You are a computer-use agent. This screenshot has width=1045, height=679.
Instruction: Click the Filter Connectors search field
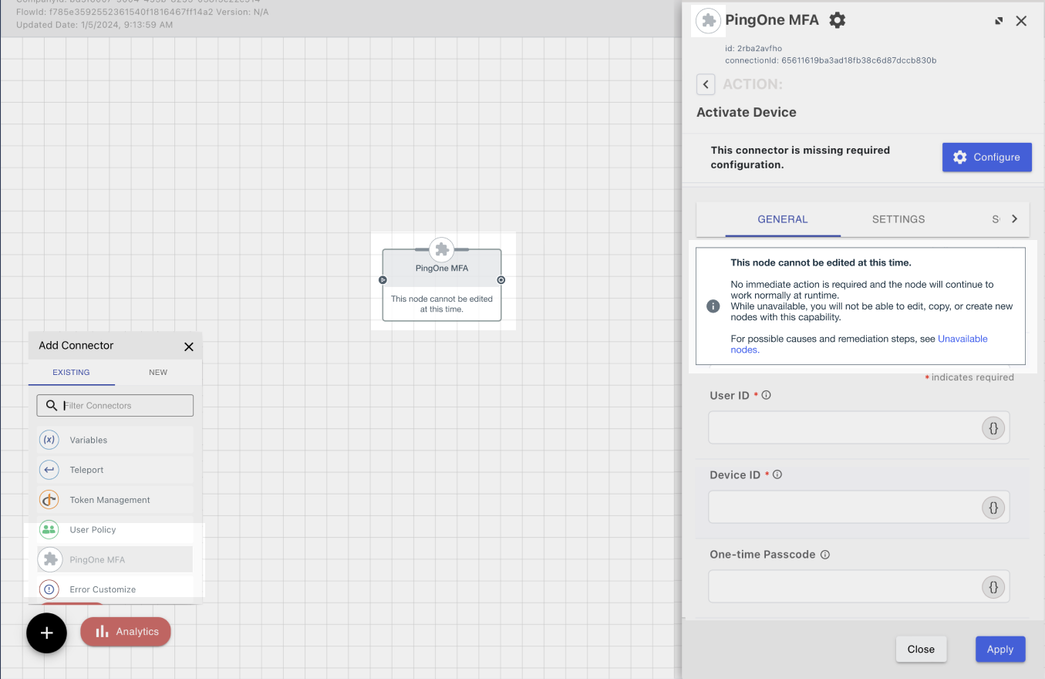coord(115,405)
